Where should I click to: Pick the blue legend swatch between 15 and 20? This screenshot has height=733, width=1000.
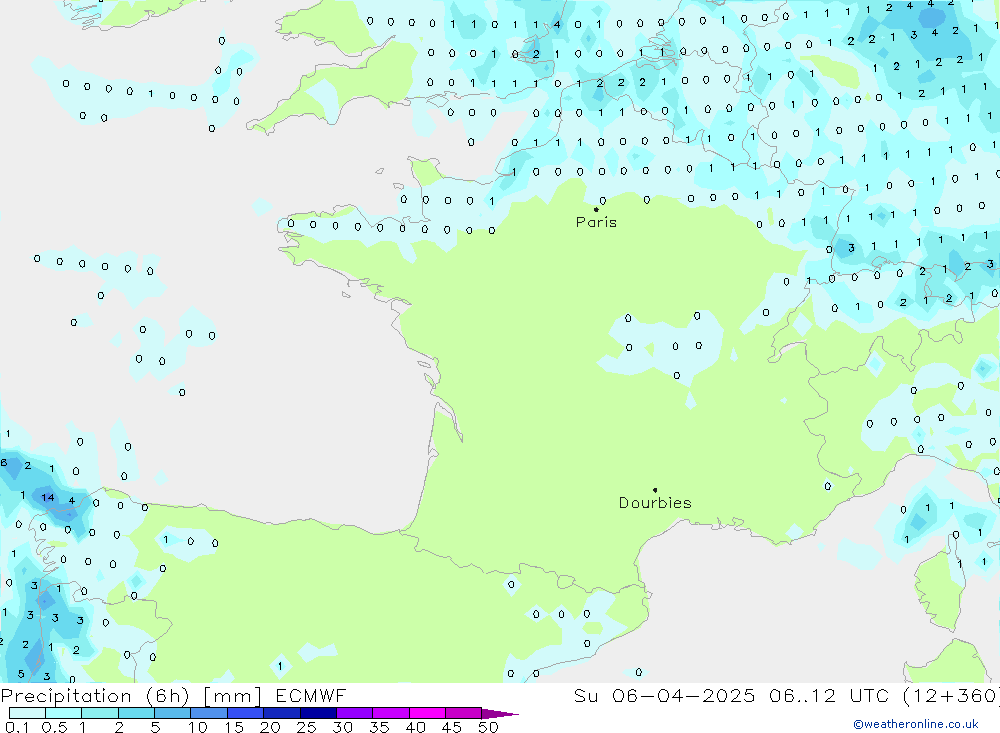click(x=246, y=713)
